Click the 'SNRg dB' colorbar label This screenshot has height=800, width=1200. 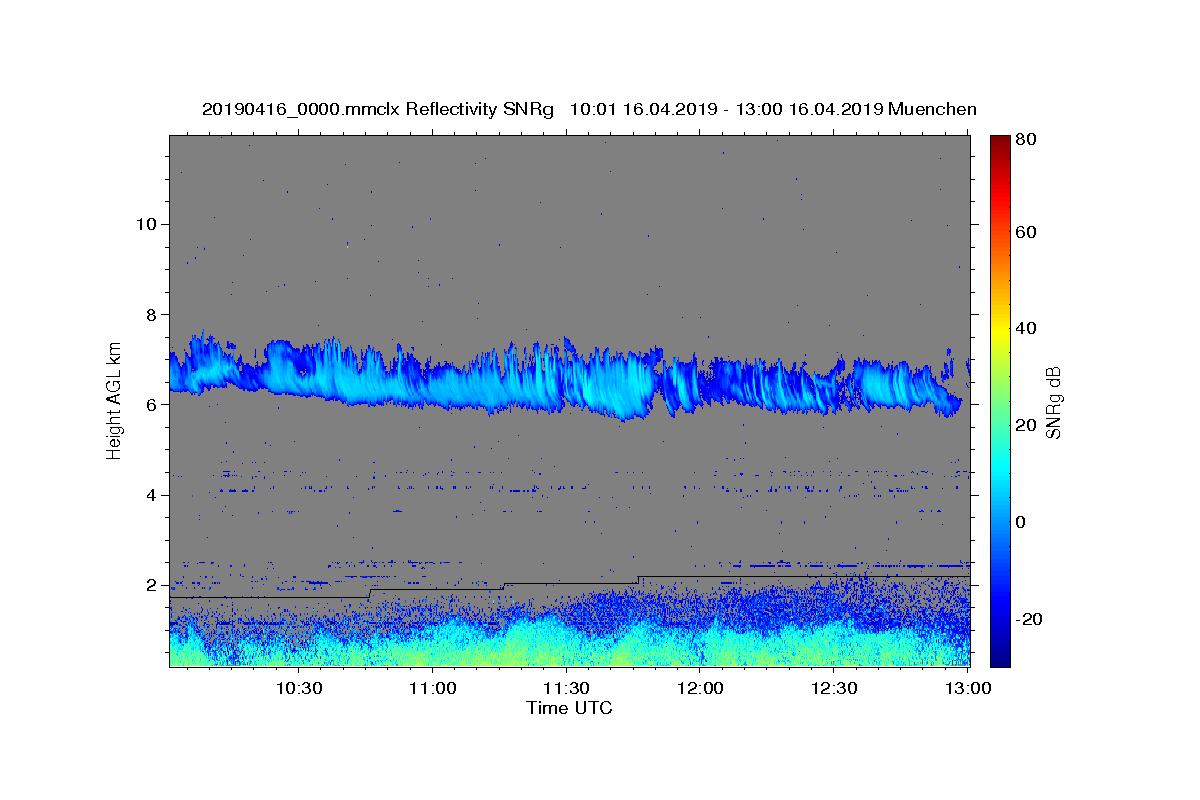pos(1053,404)
